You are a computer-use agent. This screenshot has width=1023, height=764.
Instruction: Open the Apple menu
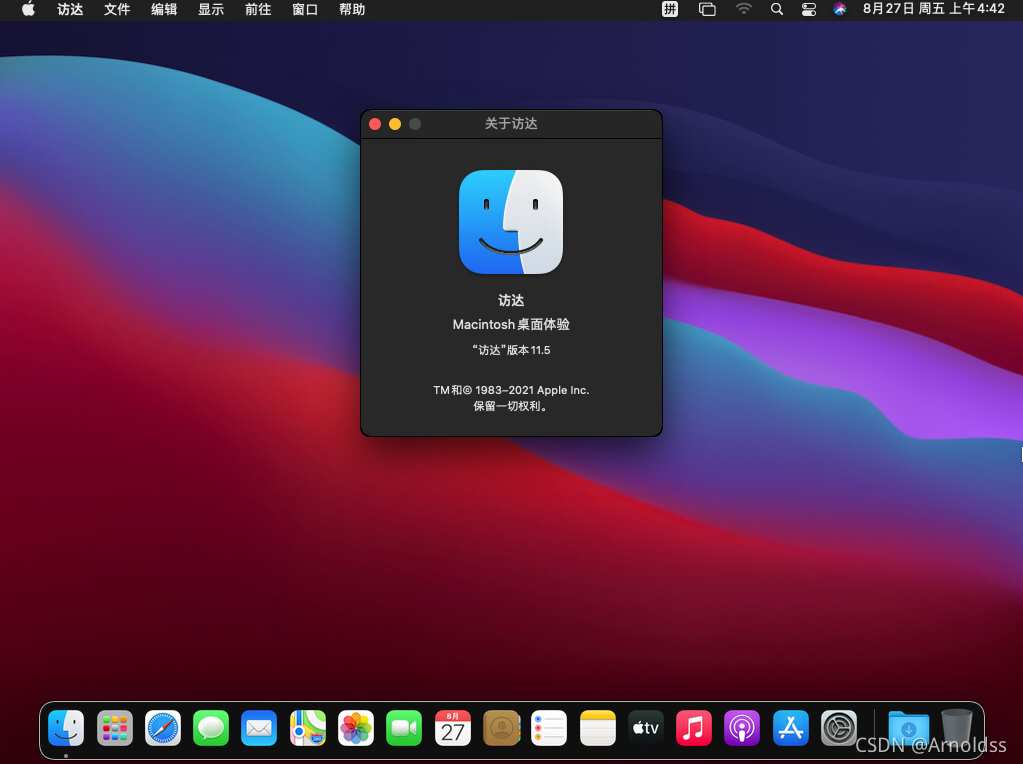click(28, 9)
